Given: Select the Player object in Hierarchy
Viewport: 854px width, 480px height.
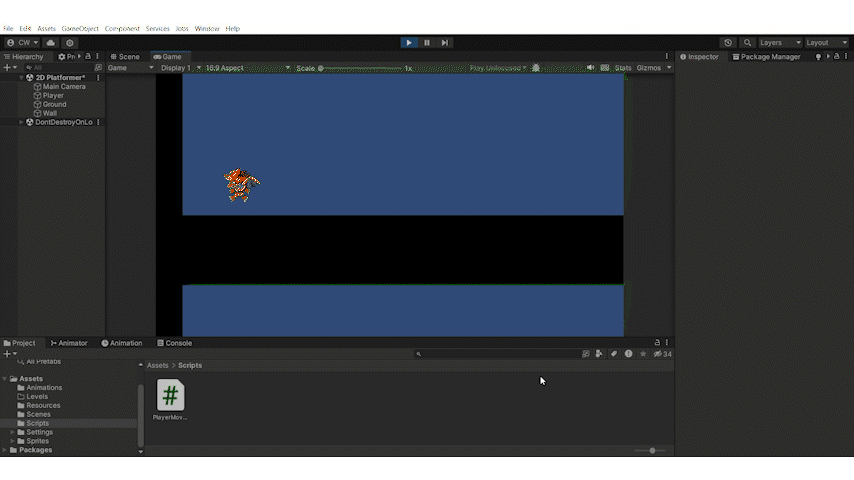Looking at the screenshot, I should tap(53, 95).
